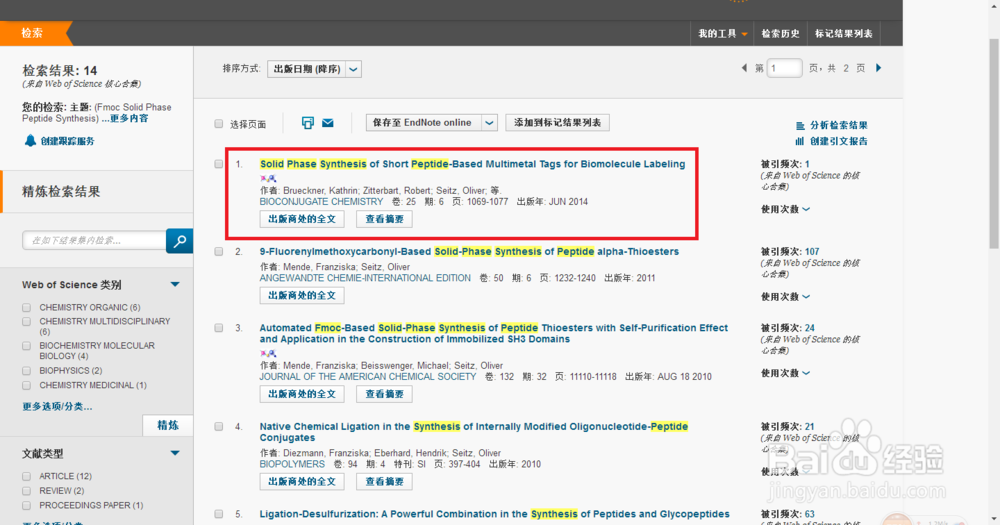Click analyze results bar-chart icon
1000x525 pixels.
pyautogui.click(x=800, y=126)
